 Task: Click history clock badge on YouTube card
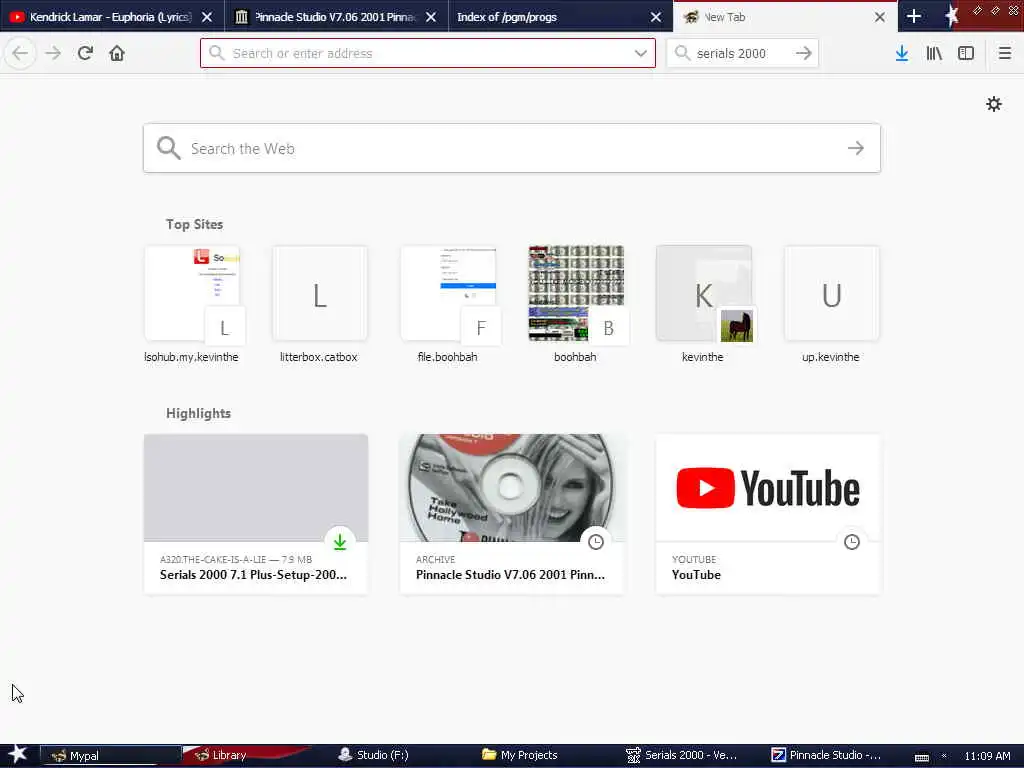pyautogui.click(x=852, y=541)
